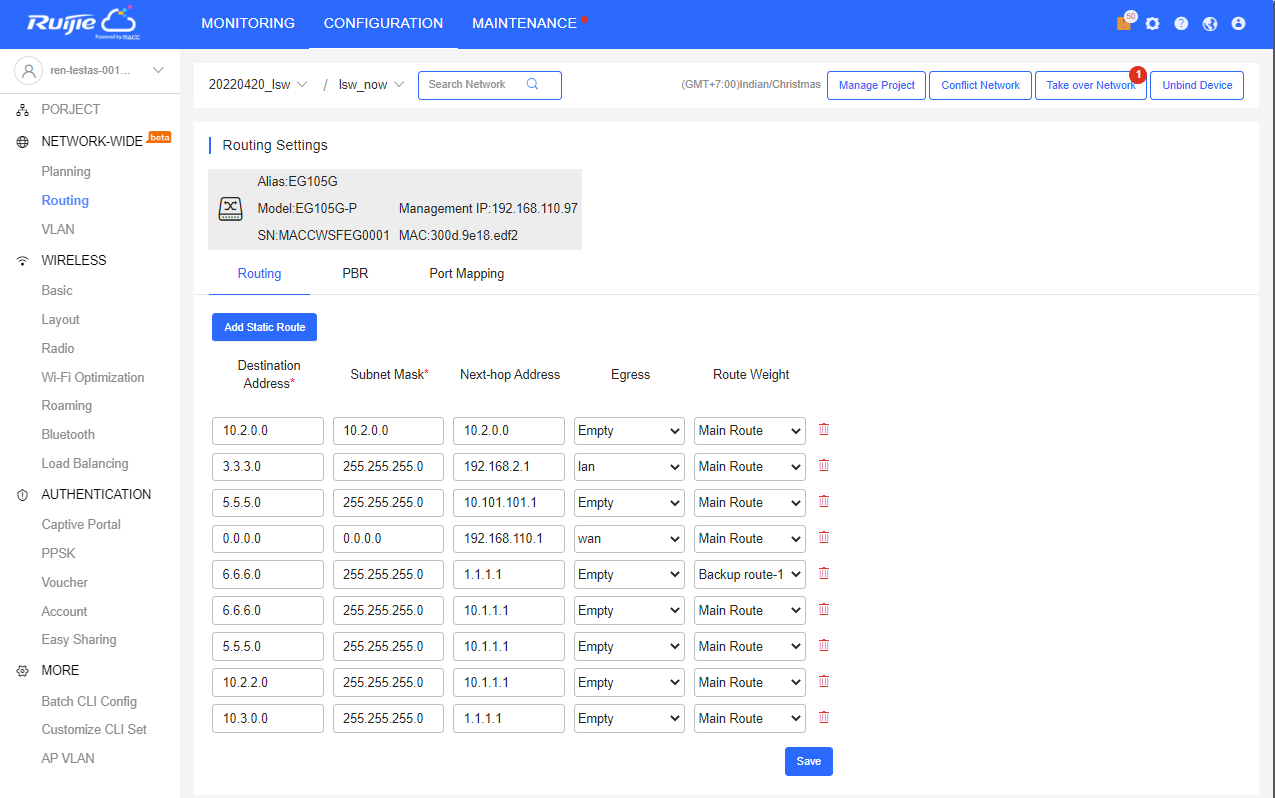Open the alarm notifications icon with badge 50
This screenshot has width=1275, height=798.
[1124, 23]
